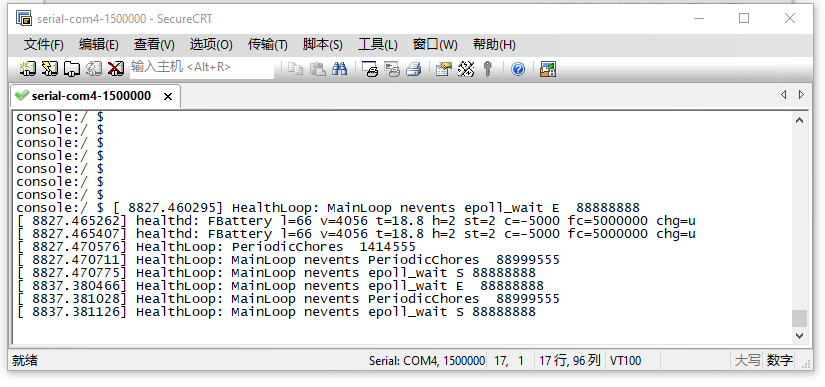Minimize the SecureCRT window

point(699,18)
